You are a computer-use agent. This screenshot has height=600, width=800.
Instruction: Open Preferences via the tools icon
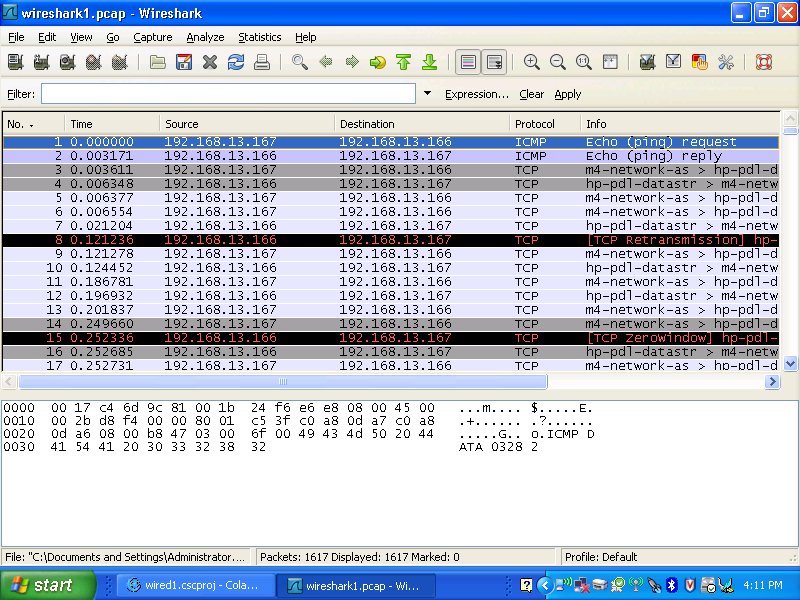pyautogui.click(x=726, y=62)
